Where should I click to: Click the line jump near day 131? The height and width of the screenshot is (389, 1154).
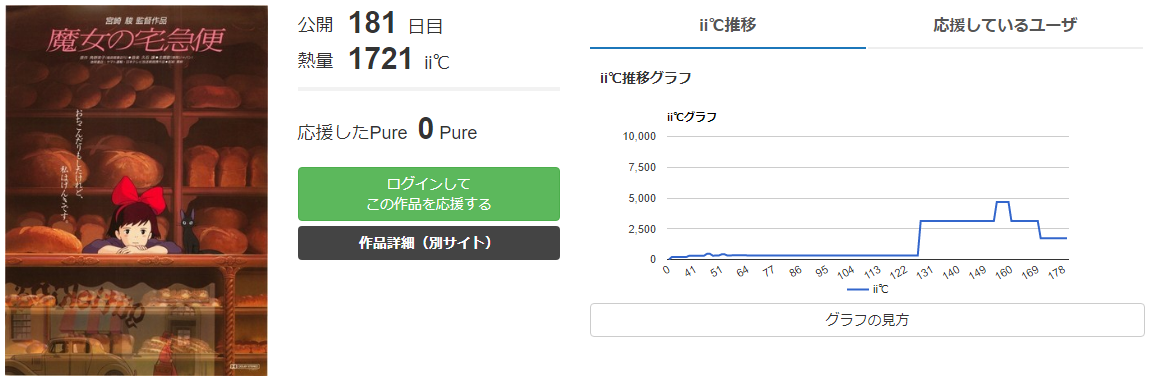coord(919,238)
